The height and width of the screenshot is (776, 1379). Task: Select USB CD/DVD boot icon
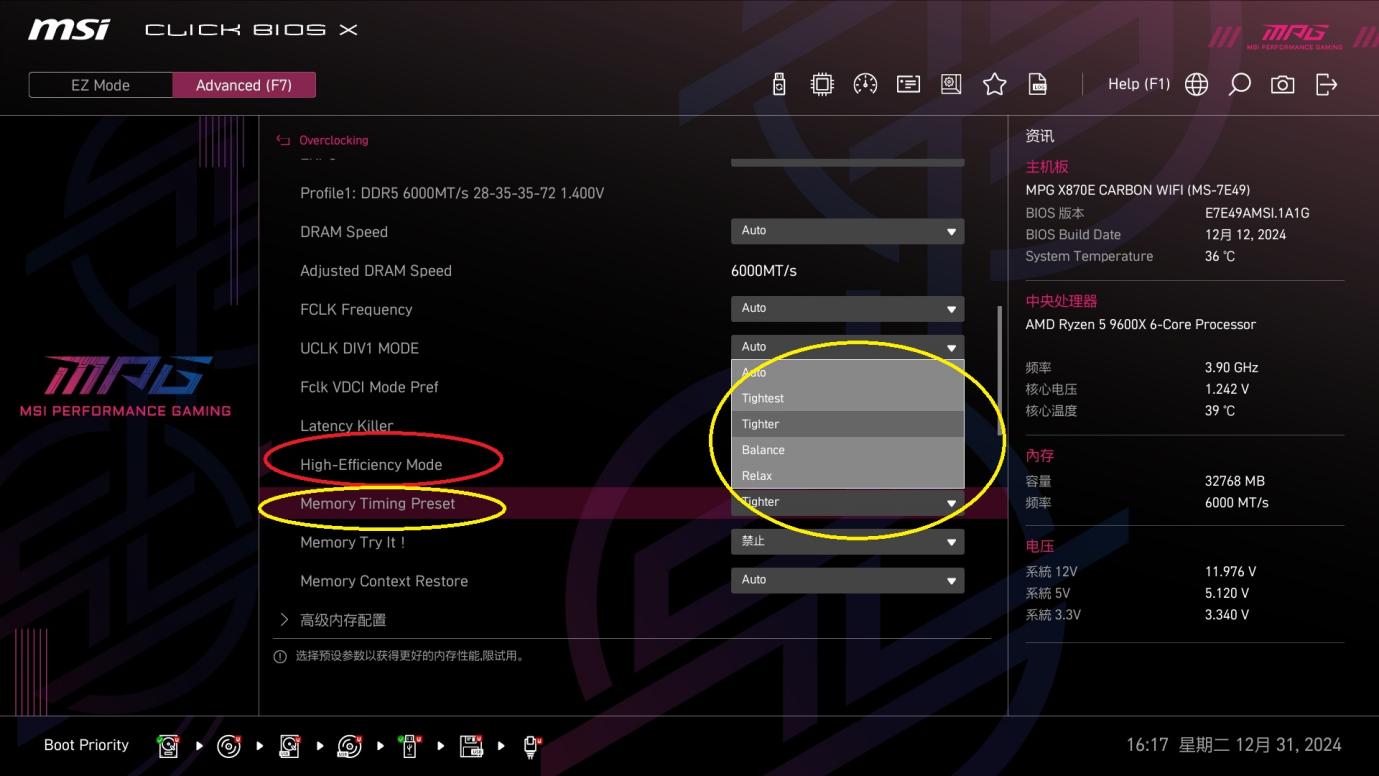pyautogui.click(x=349, y=746)
